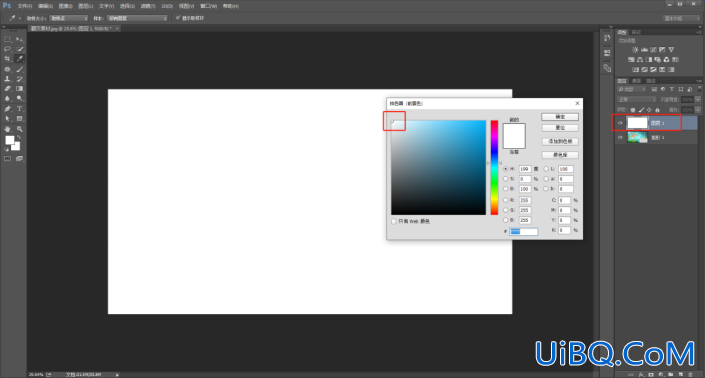Open the workspace switcher dropdown
The width and height of the screenshot is (705, 378).
pos(682,18)
